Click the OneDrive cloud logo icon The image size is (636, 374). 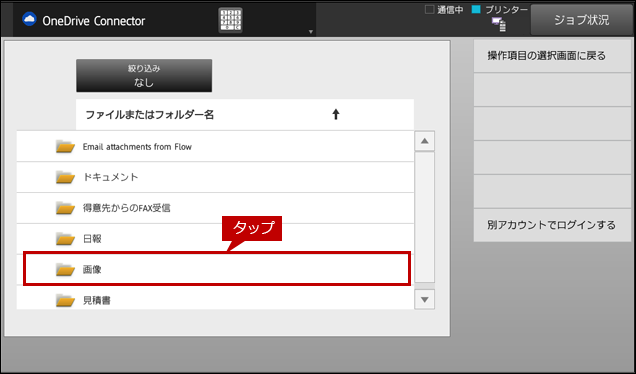29,19
